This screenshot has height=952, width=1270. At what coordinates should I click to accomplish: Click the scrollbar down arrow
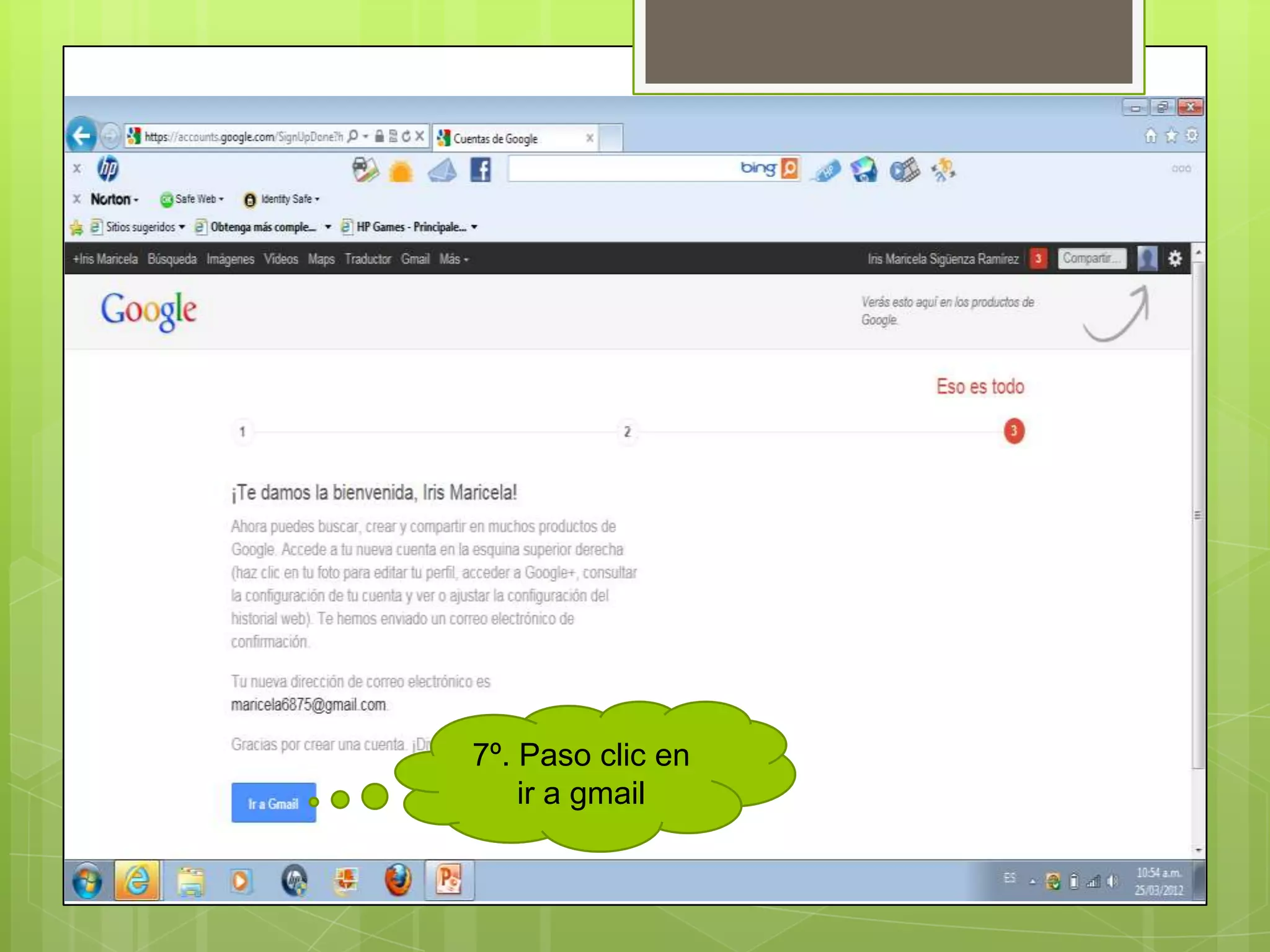click(x=1198, y=850)
